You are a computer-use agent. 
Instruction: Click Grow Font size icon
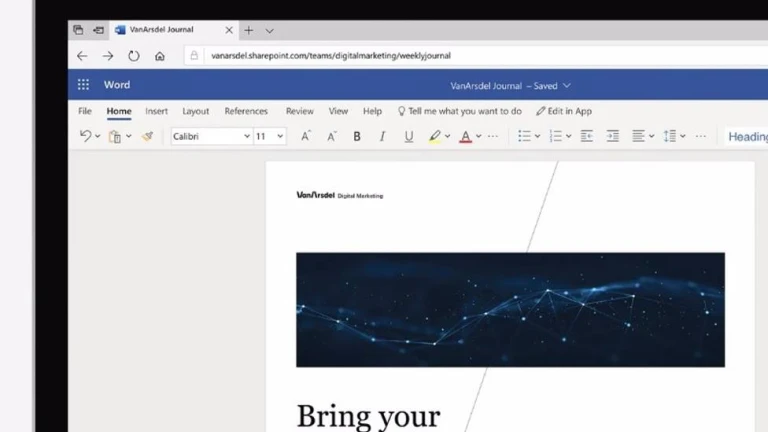306,136
